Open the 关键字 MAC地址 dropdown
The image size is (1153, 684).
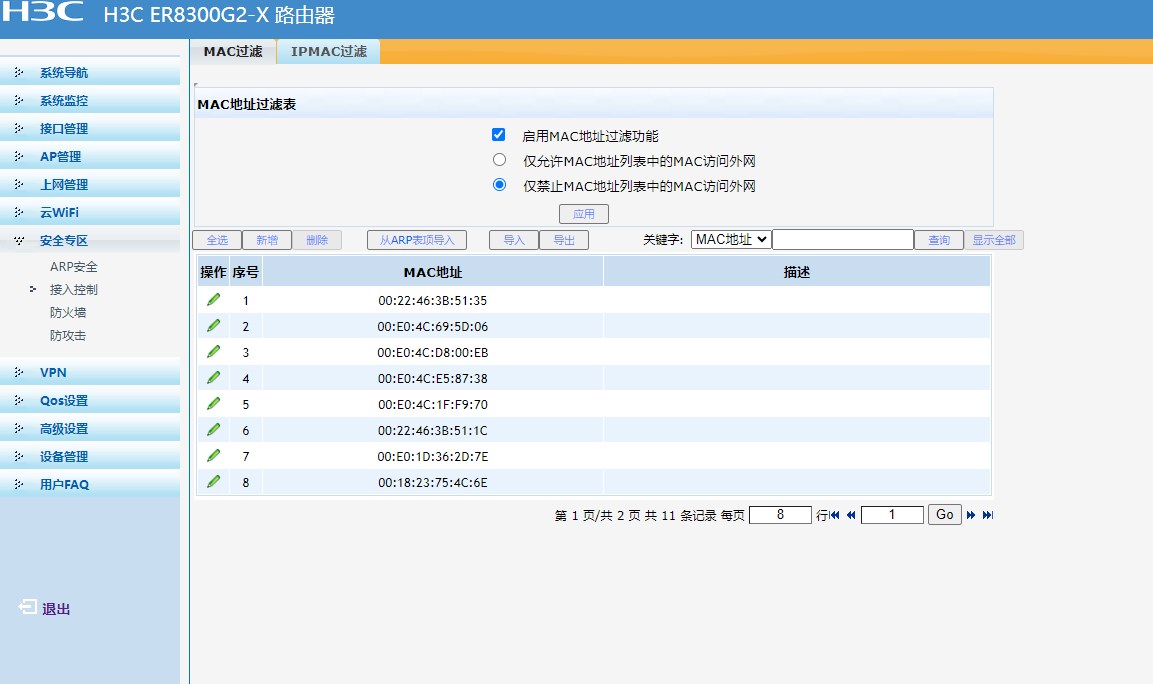730,240
